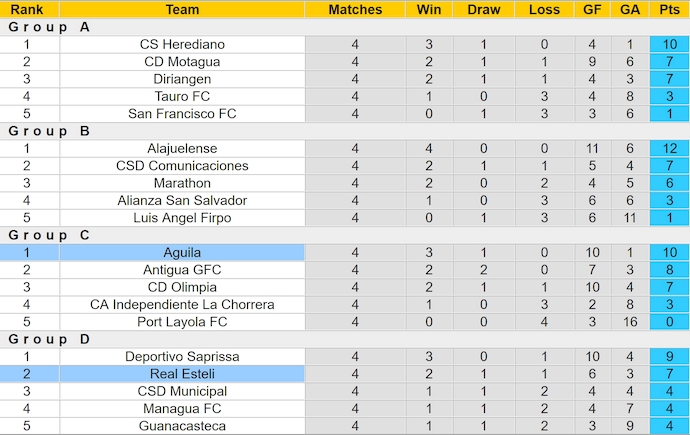The width and height of the screenshot is (690, 435).
Task: Sort by the Matches column header
Action: point(355,9)
